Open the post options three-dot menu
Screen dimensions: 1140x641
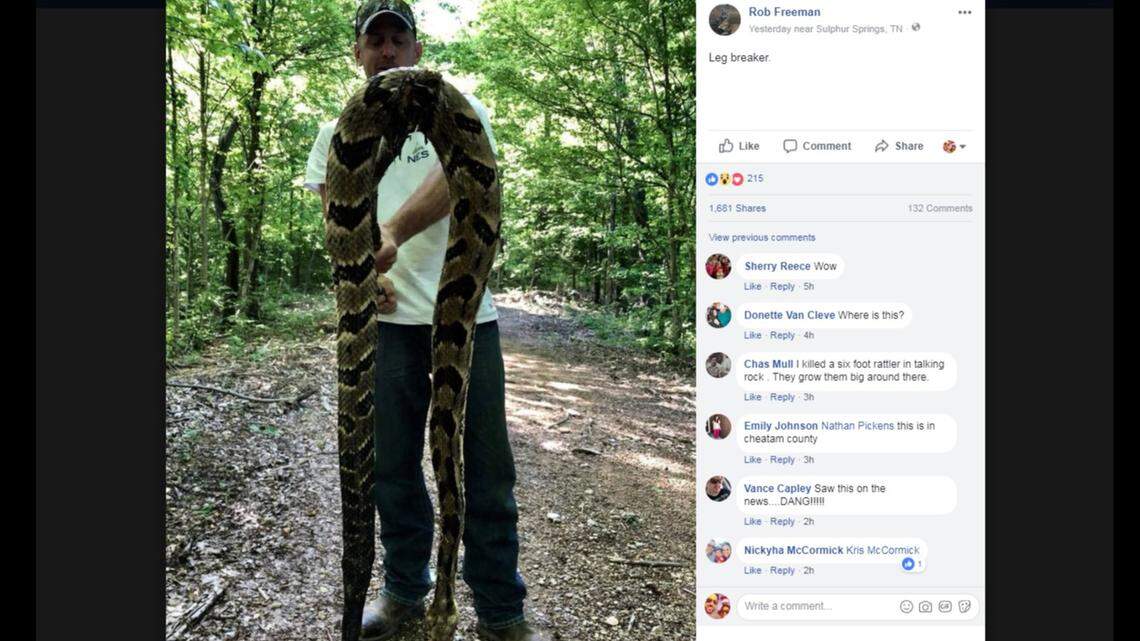coord(964,12)
